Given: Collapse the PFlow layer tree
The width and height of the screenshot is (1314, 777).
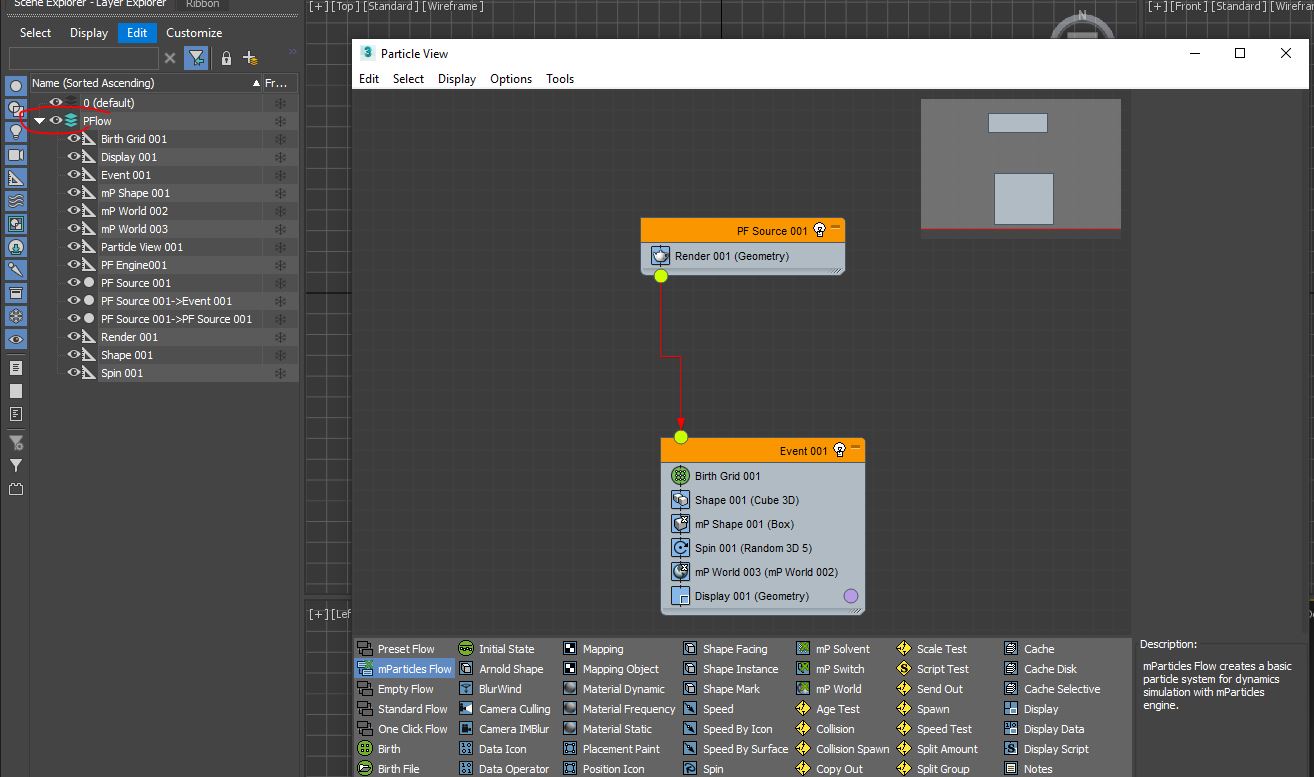Looking at the screenshot, I should [38, 120].
